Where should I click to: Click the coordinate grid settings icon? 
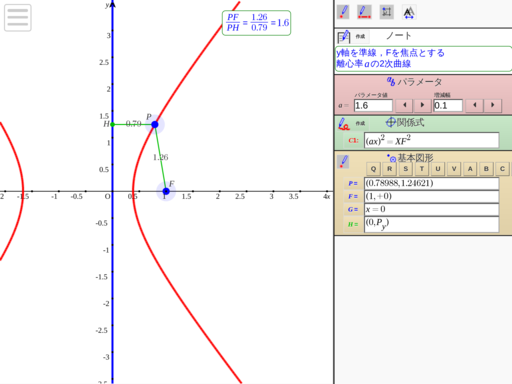(x=387, y=12)
